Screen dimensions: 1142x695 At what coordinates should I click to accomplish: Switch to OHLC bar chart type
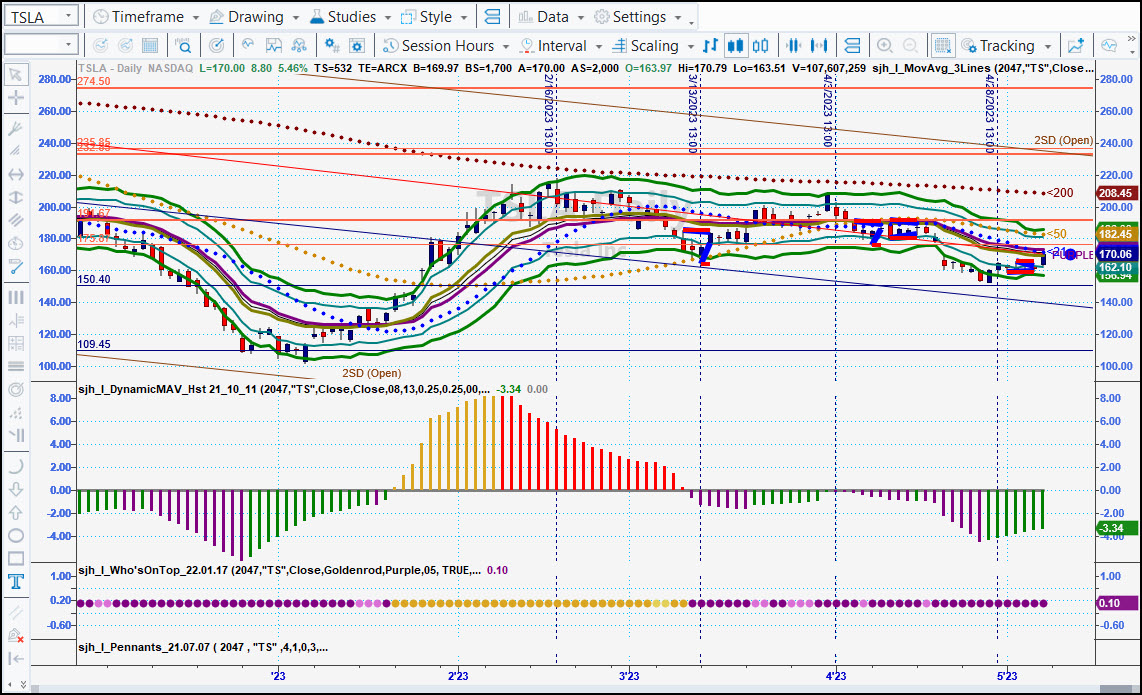pyautogui.click(x=711, y=46)
